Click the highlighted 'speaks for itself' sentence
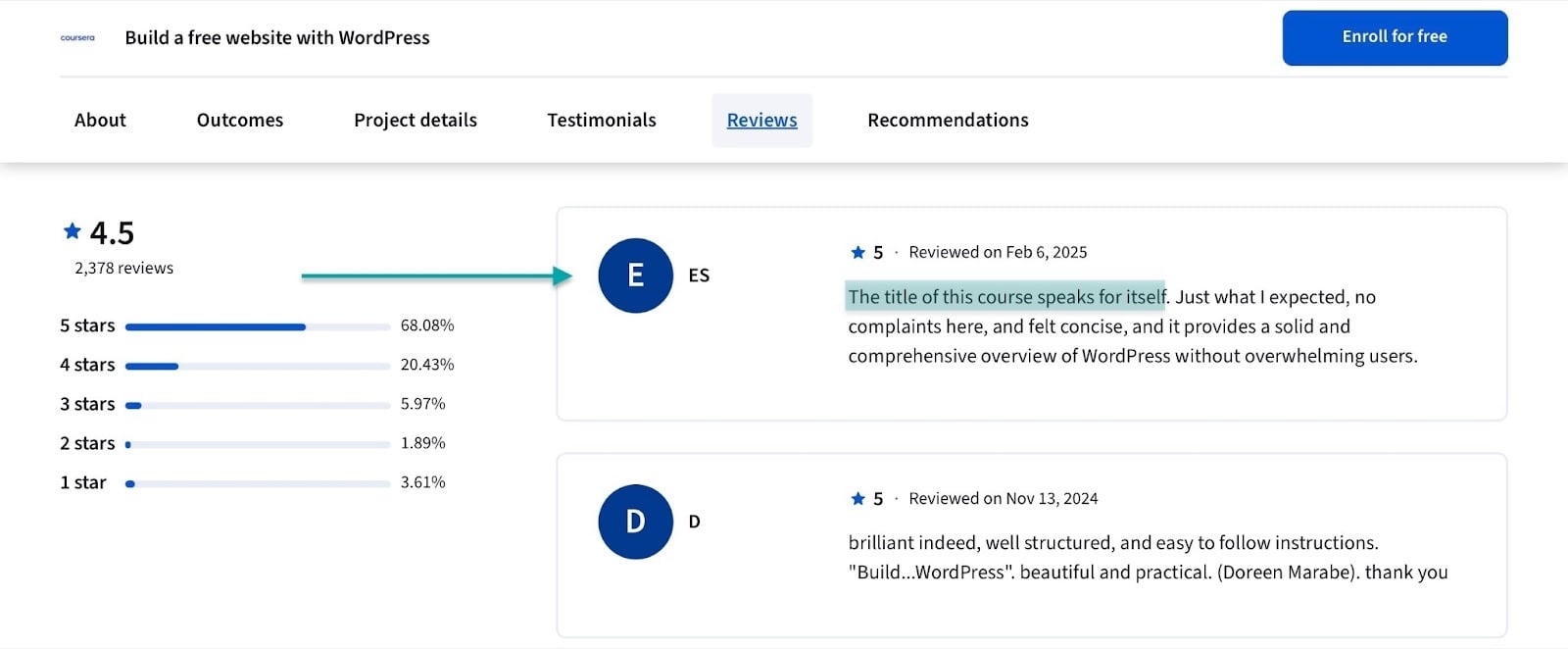Image resolution: width=1568 pixels, height=649 pixels. click(x=1006, y=296)
